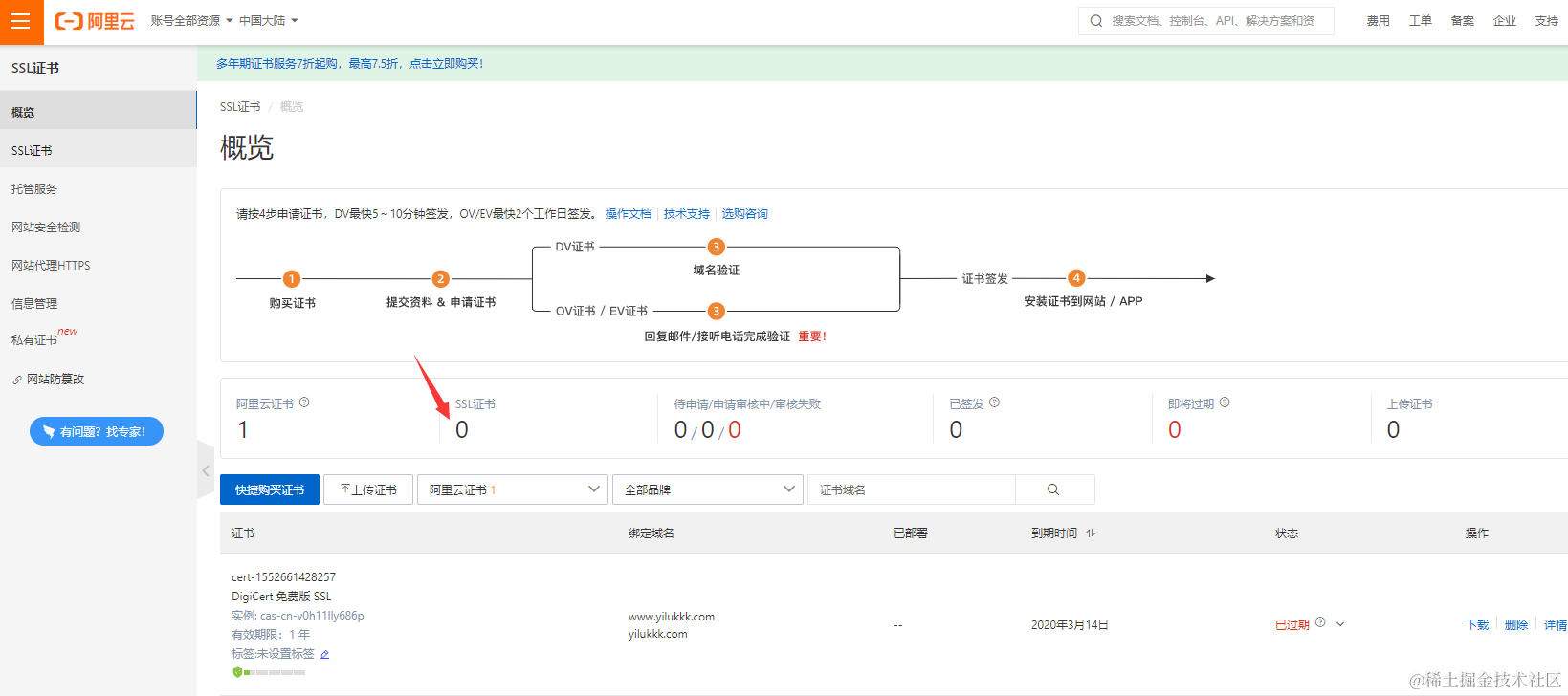Click 上传证书 button

pyautogui.click(x=368, y=489)
